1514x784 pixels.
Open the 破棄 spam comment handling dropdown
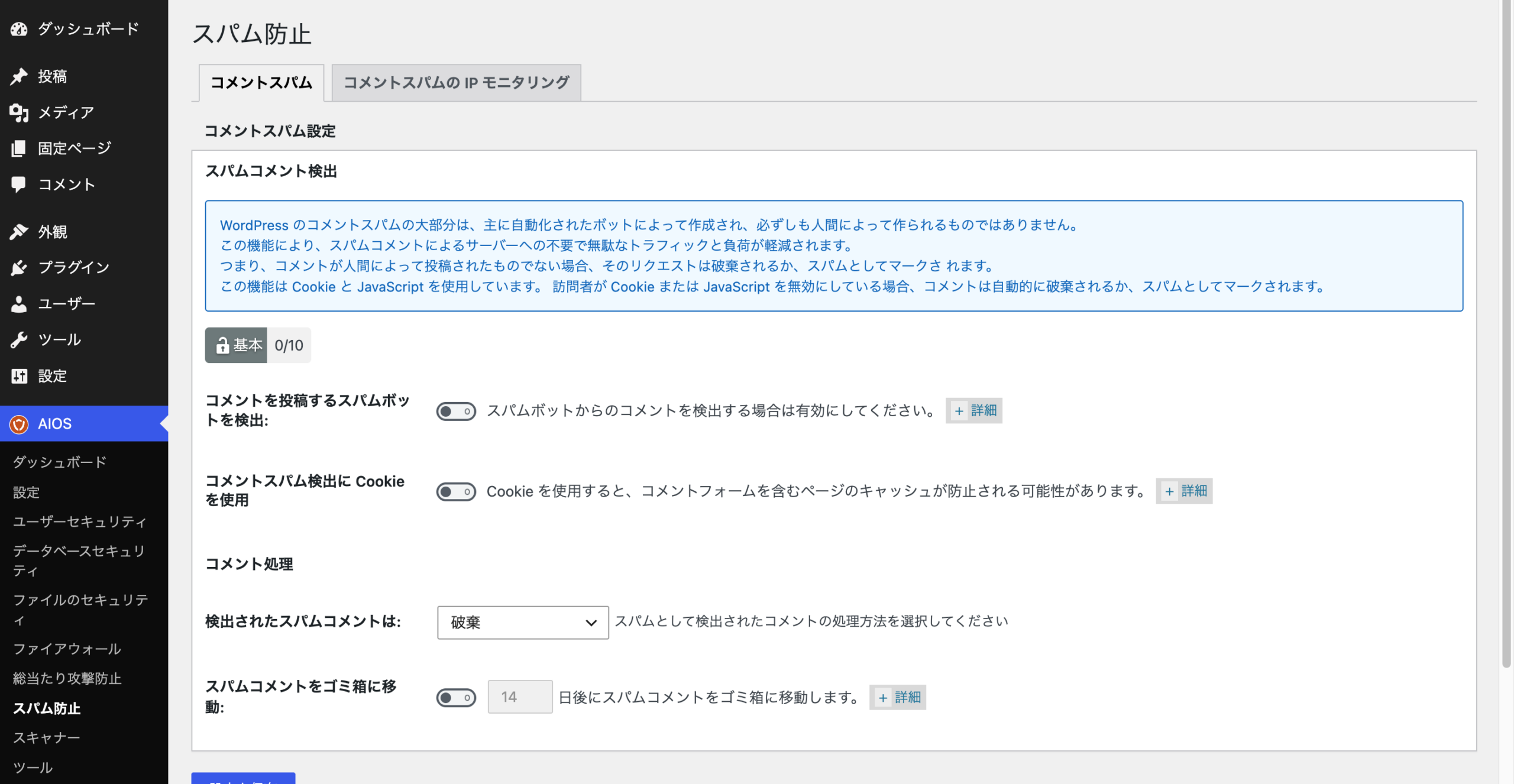523,622
